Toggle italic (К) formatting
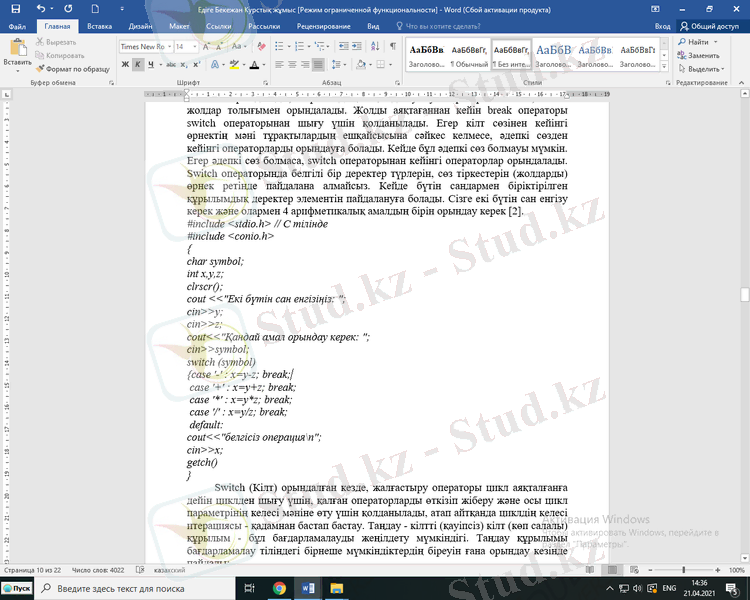Screen dimensions: 750x600 (x=138, y=64)
